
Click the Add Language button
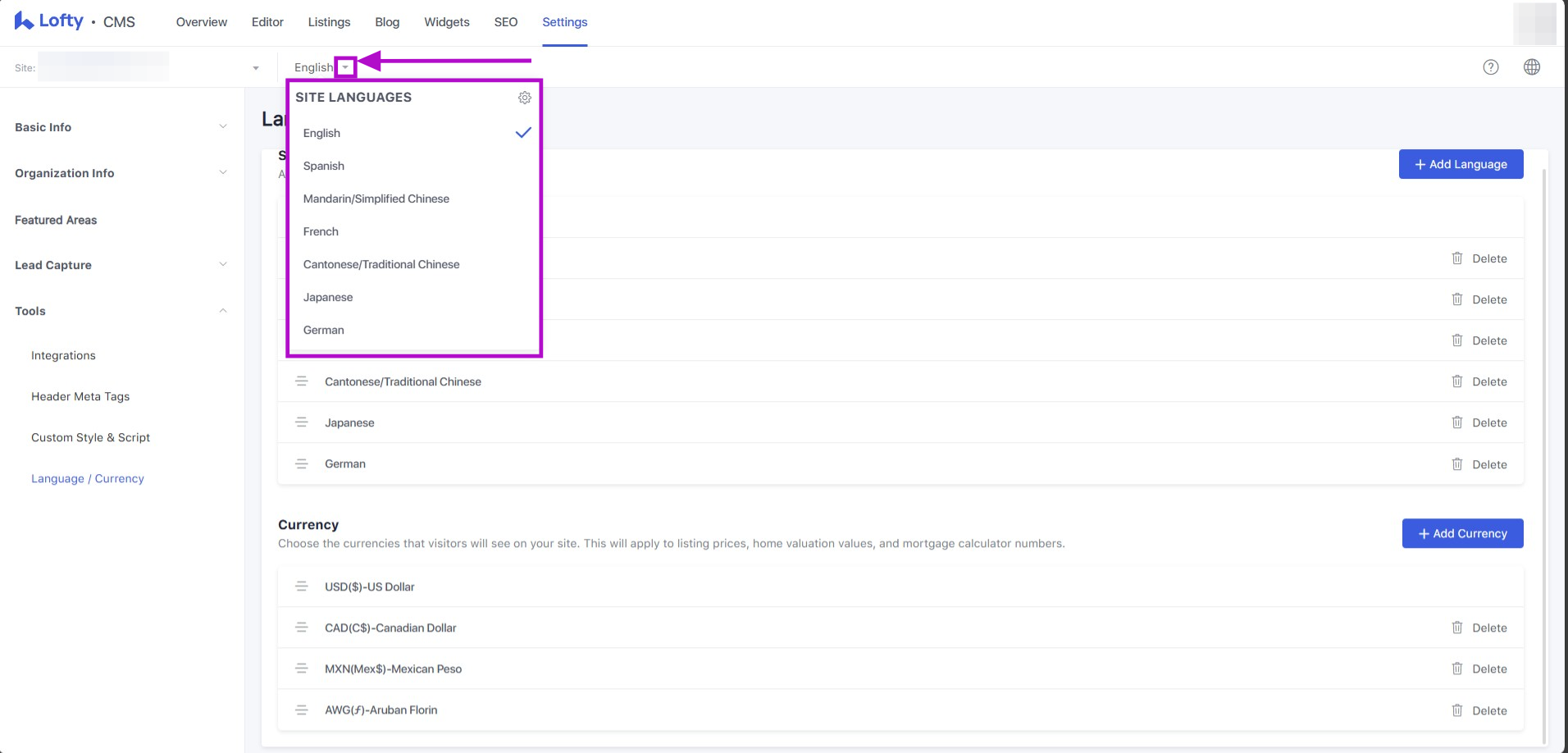pos(1461,164)
